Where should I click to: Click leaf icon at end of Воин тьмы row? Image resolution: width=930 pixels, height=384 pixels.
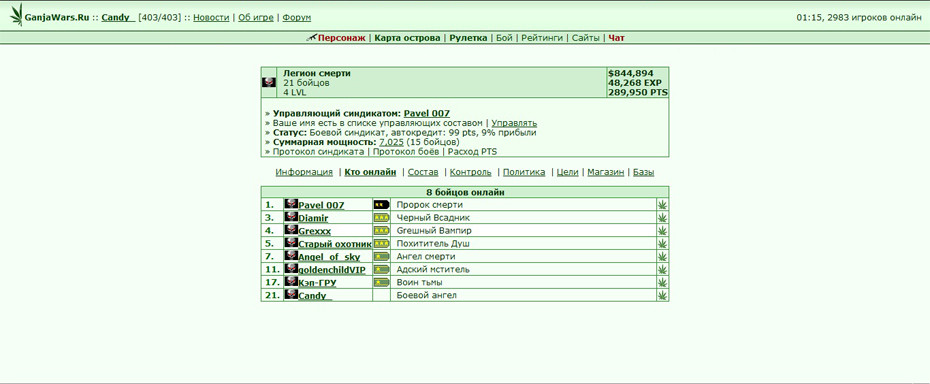pyautogui.click(x=663, y=283)
